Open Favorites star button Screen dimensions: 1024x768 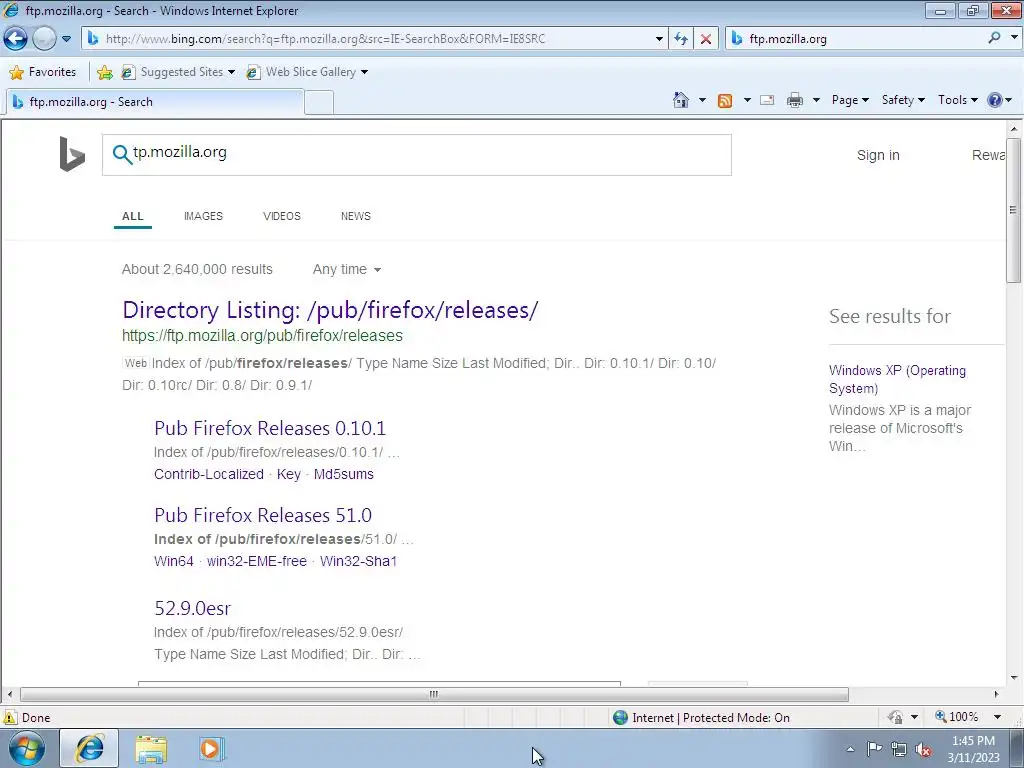[x=43, y=72]
